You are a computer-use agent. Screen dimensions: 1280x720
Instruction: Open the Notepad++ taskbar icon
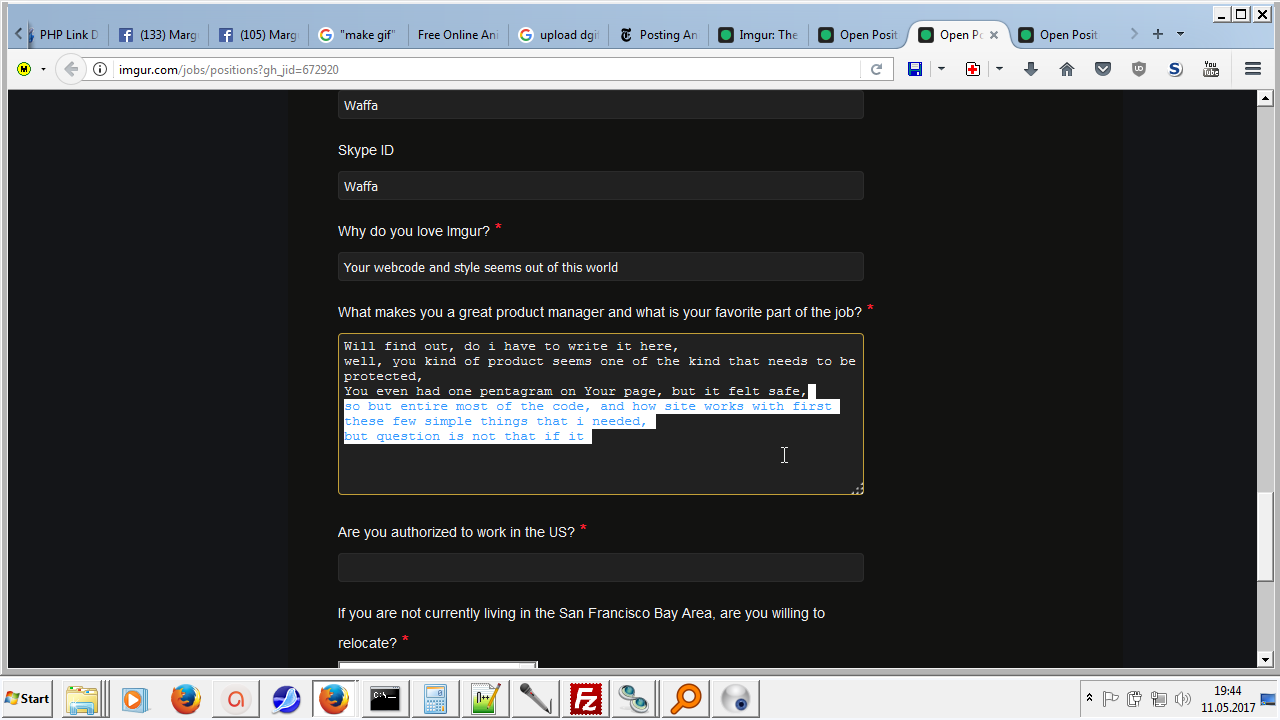tap(485, 698)
